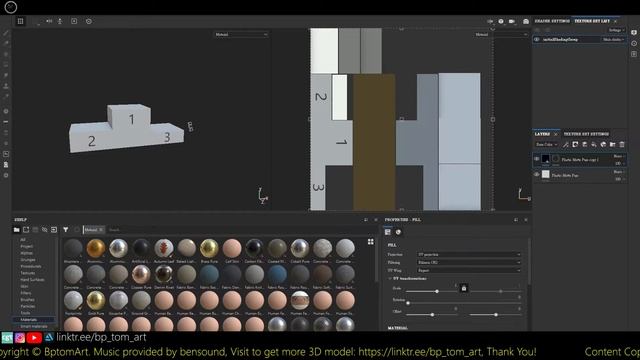This screenshot has width=640, height=360.
Task: Switch to the Layers tab
Action: tap(542, 134)
